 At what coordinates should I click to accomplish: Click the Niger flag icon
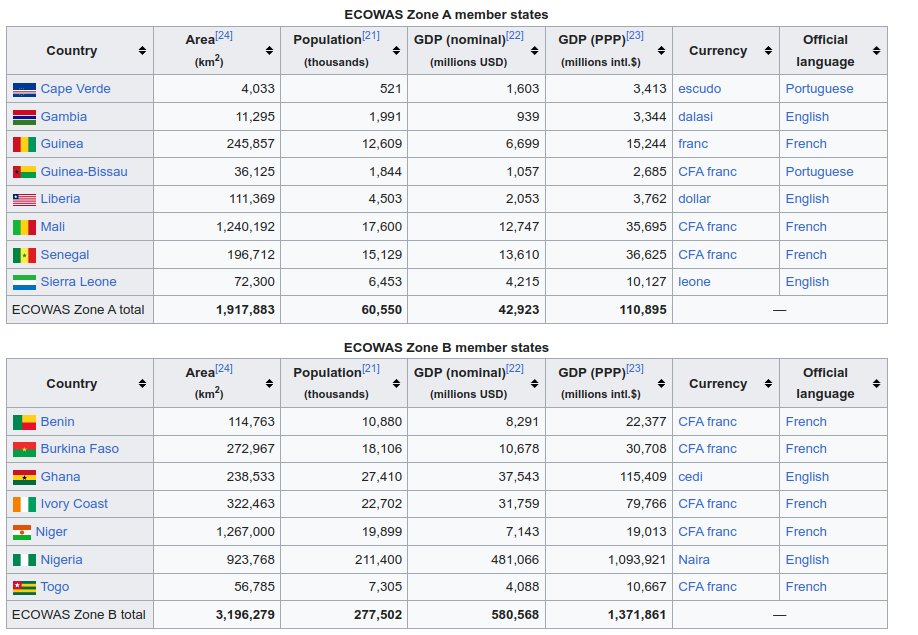click(x=22, y=533)
